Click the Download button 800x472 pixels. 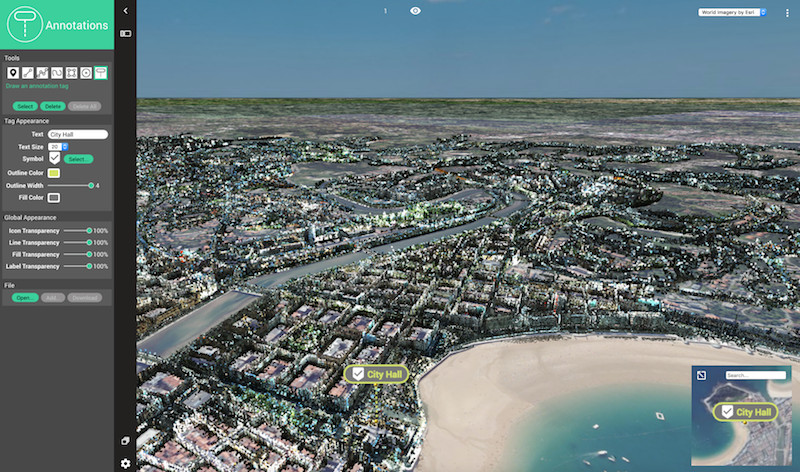[85, 298]
